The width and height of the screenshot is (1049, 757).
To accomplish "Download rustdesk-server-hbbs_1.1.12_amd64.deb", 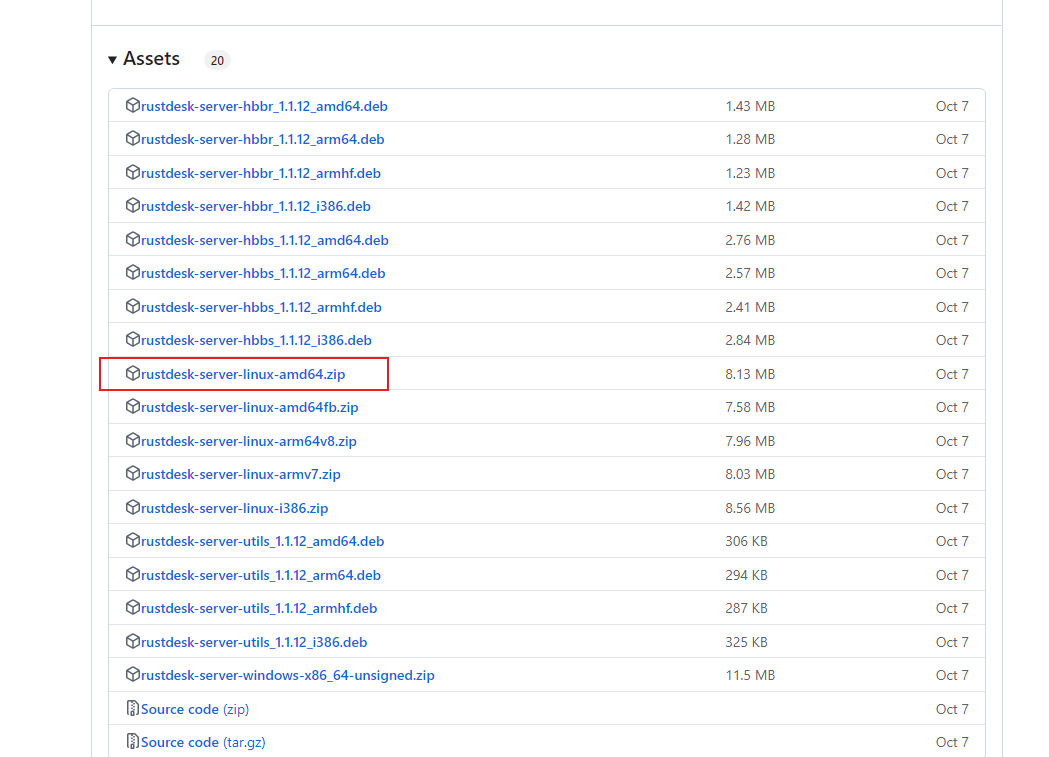I will click(x=264, y=240).
